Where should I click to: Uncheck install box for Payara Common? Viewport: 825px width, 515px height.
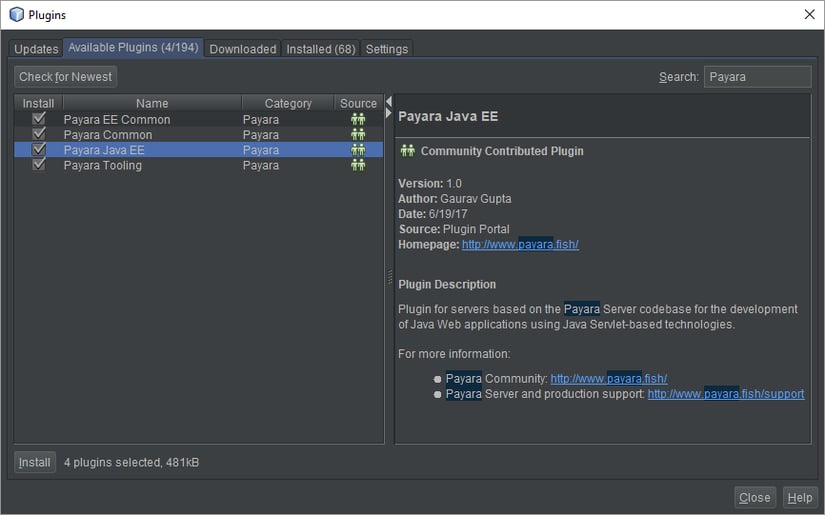pos(38,134)
